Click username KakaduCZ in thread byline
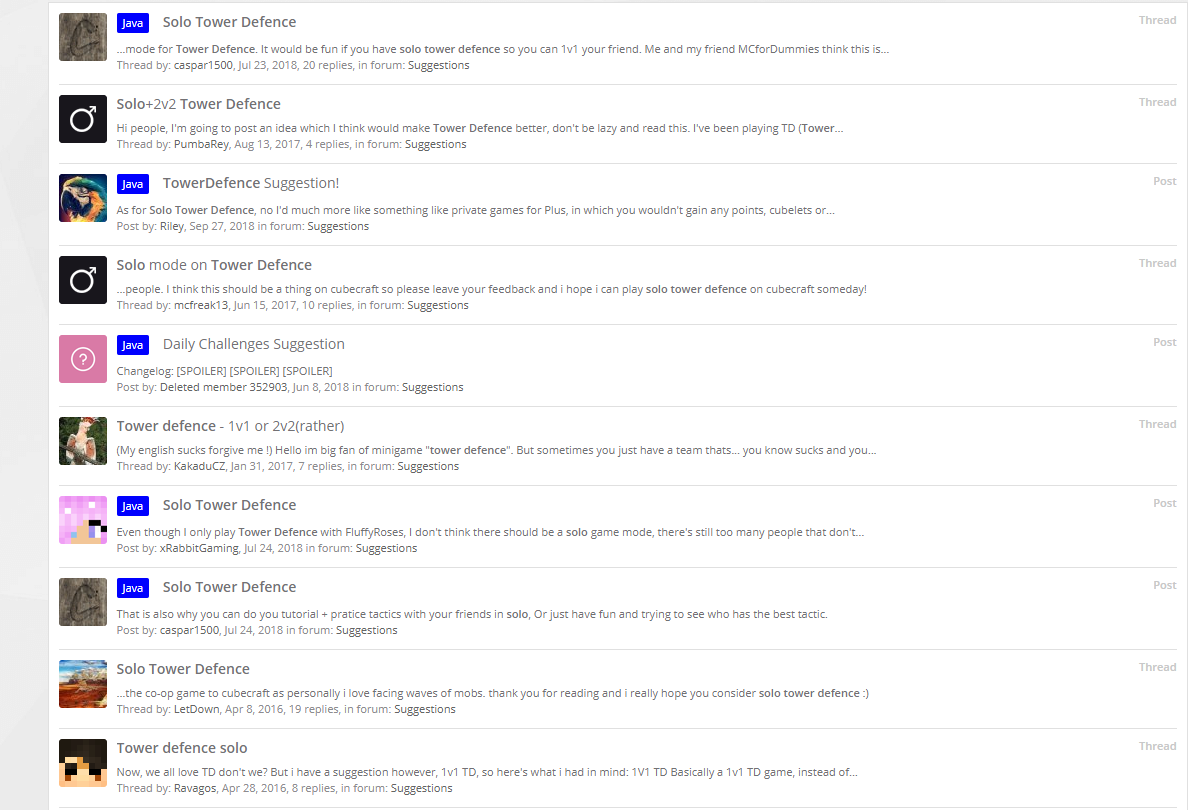 pyautogui.click(x=199, y=466)
